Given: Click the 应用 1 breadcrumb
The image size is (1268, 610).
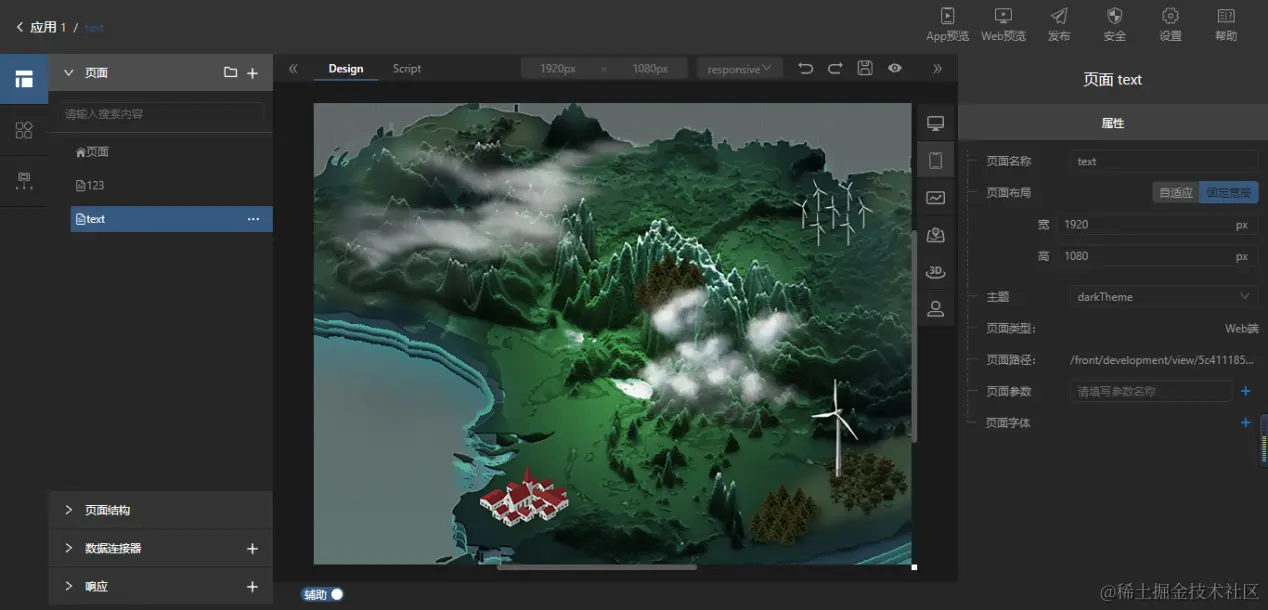Looking at the screenshot, I should [48, 27].
